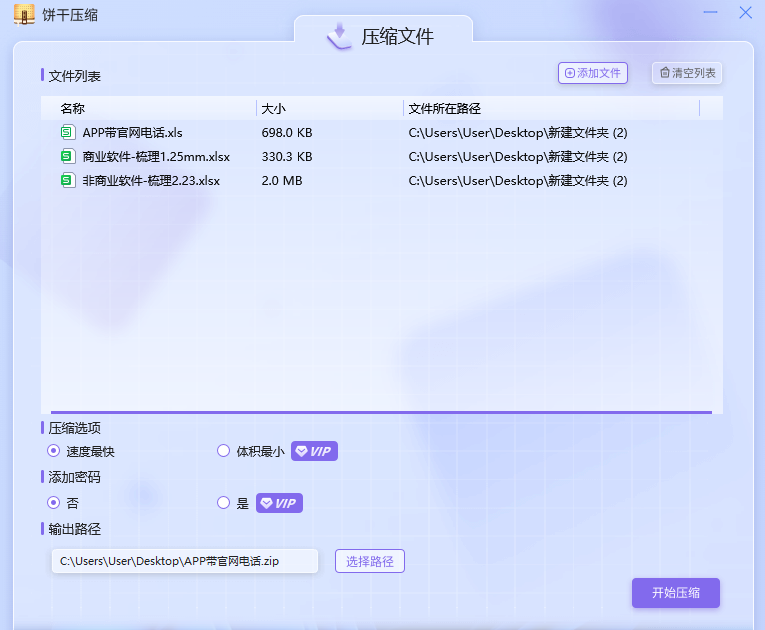Sort by 文件所在路径 column header
This screenshot has height=630, width=765.
(444, 108)
